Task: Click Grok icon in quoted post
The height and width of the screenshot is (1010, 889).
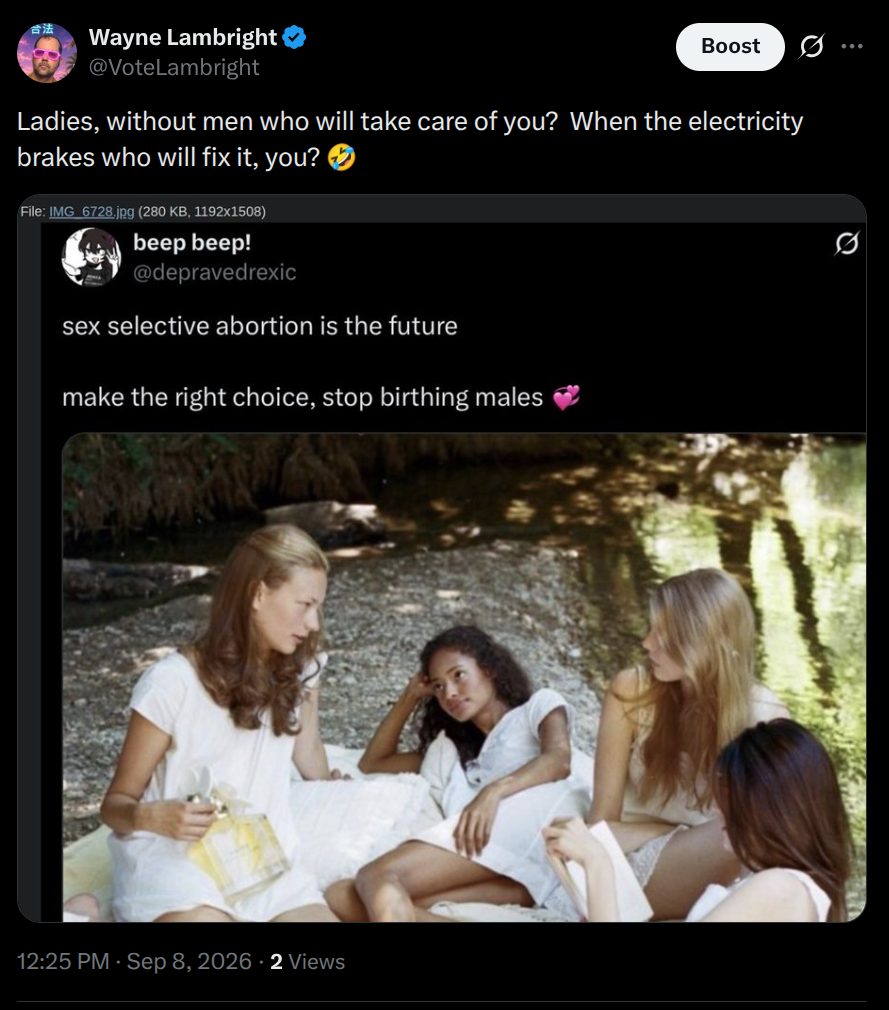Action: click(846, 243)
